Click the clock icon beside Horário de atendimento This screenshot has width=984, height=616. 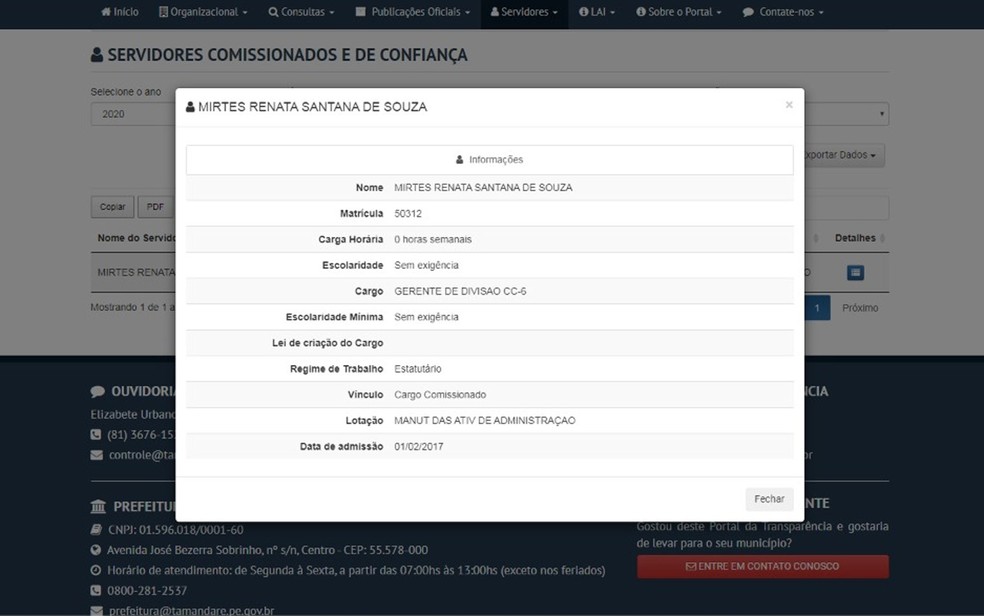click(95, 570)
